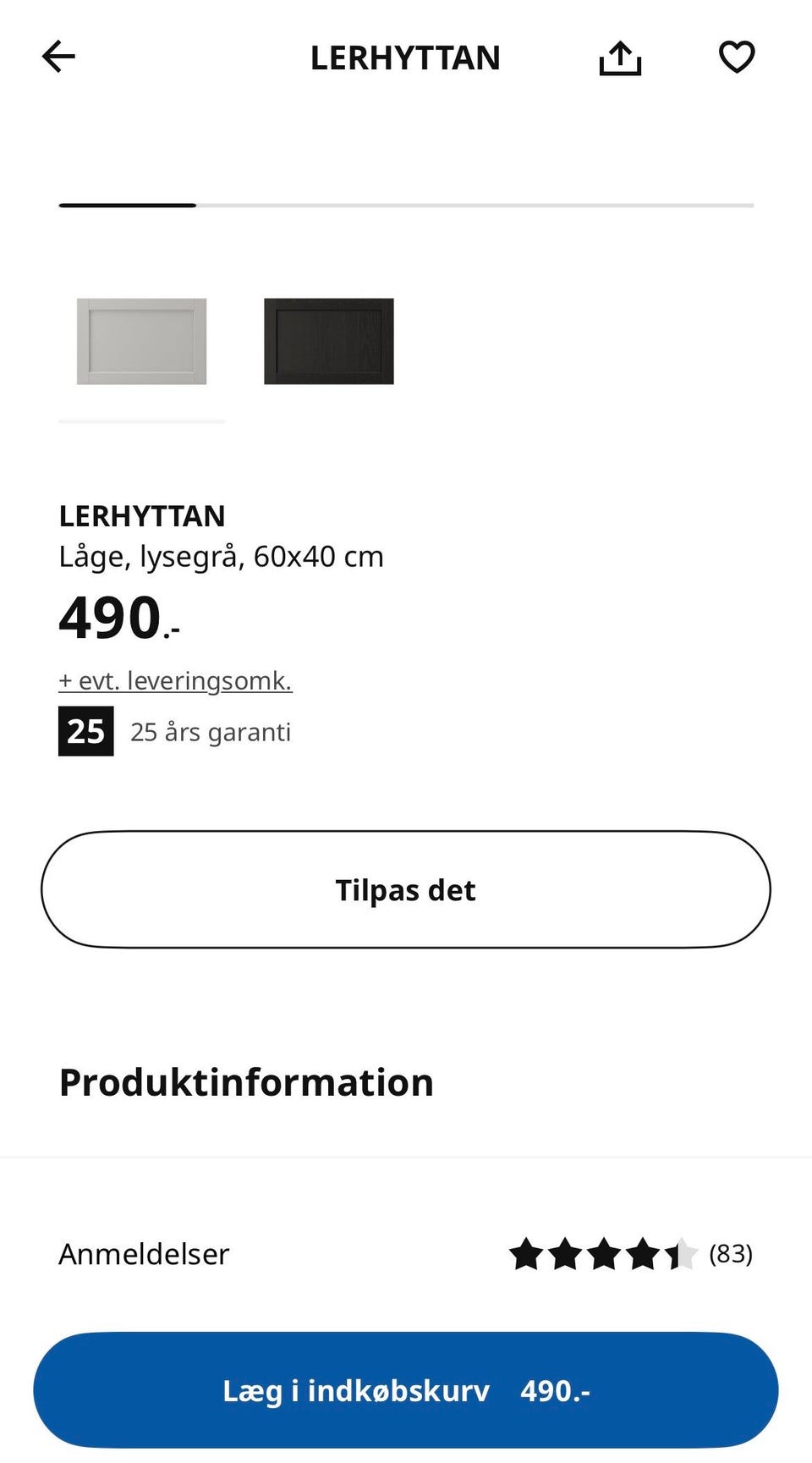Click the image carousel progress bar

(406, 206)
